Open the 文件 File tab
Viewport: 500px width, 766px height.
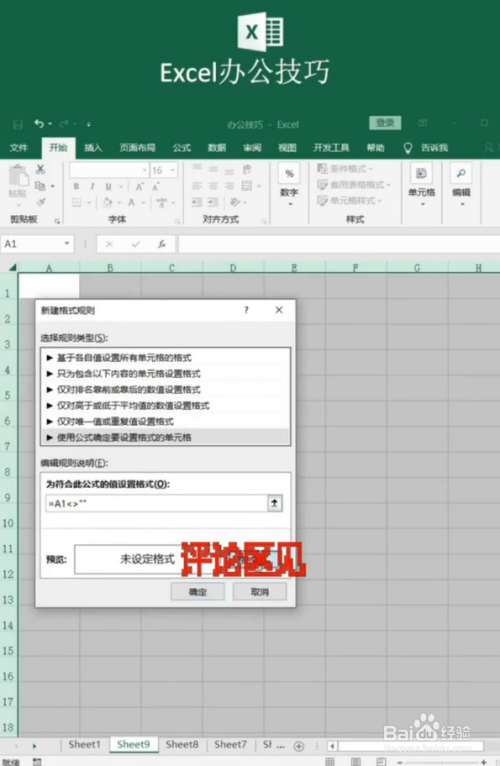point(19,148)
